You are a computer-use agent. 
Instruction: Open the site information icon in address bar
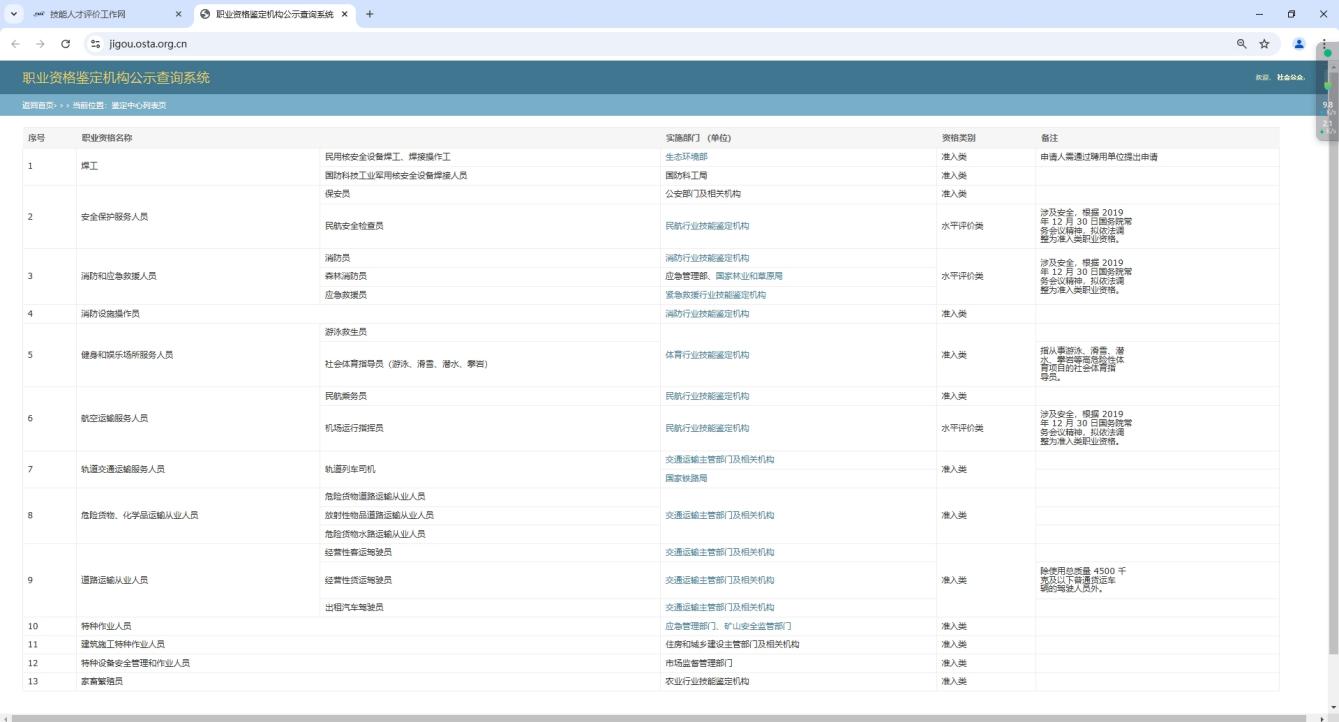(96, 44)
